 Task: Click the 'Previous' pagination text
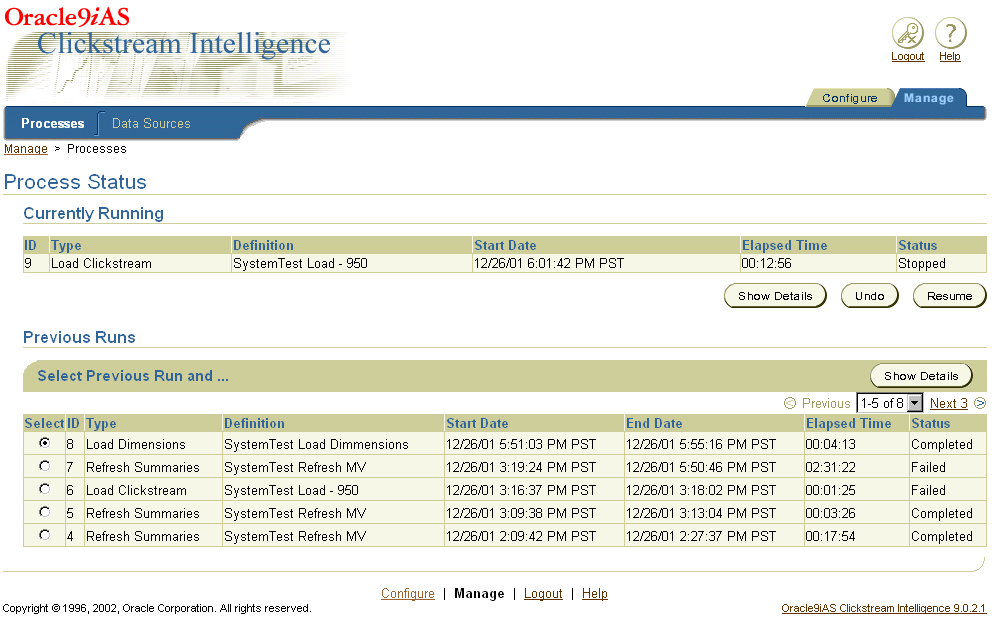tap(826, 403)
